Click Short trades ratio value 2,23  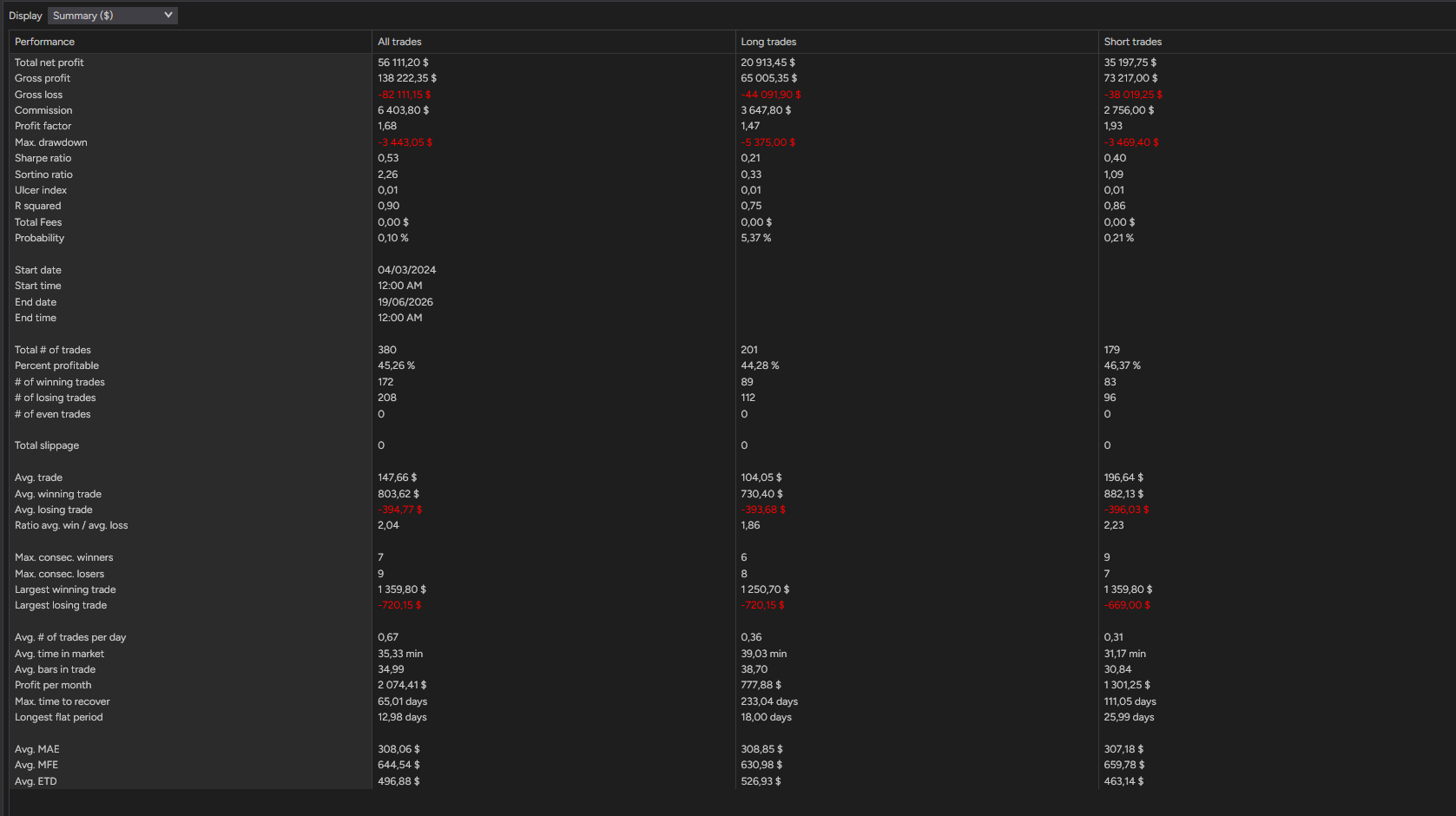coord(1113,525)
